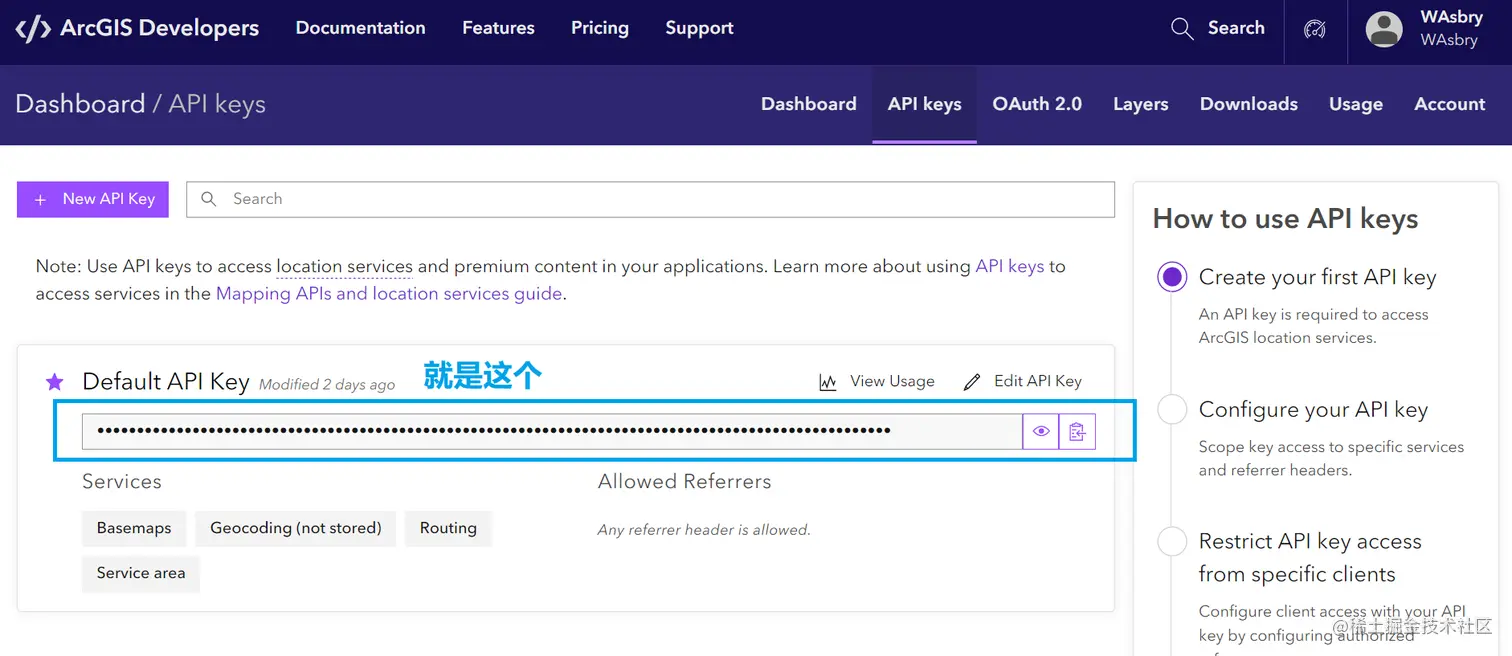Switch to the Usage tab

click(1356, 104)
